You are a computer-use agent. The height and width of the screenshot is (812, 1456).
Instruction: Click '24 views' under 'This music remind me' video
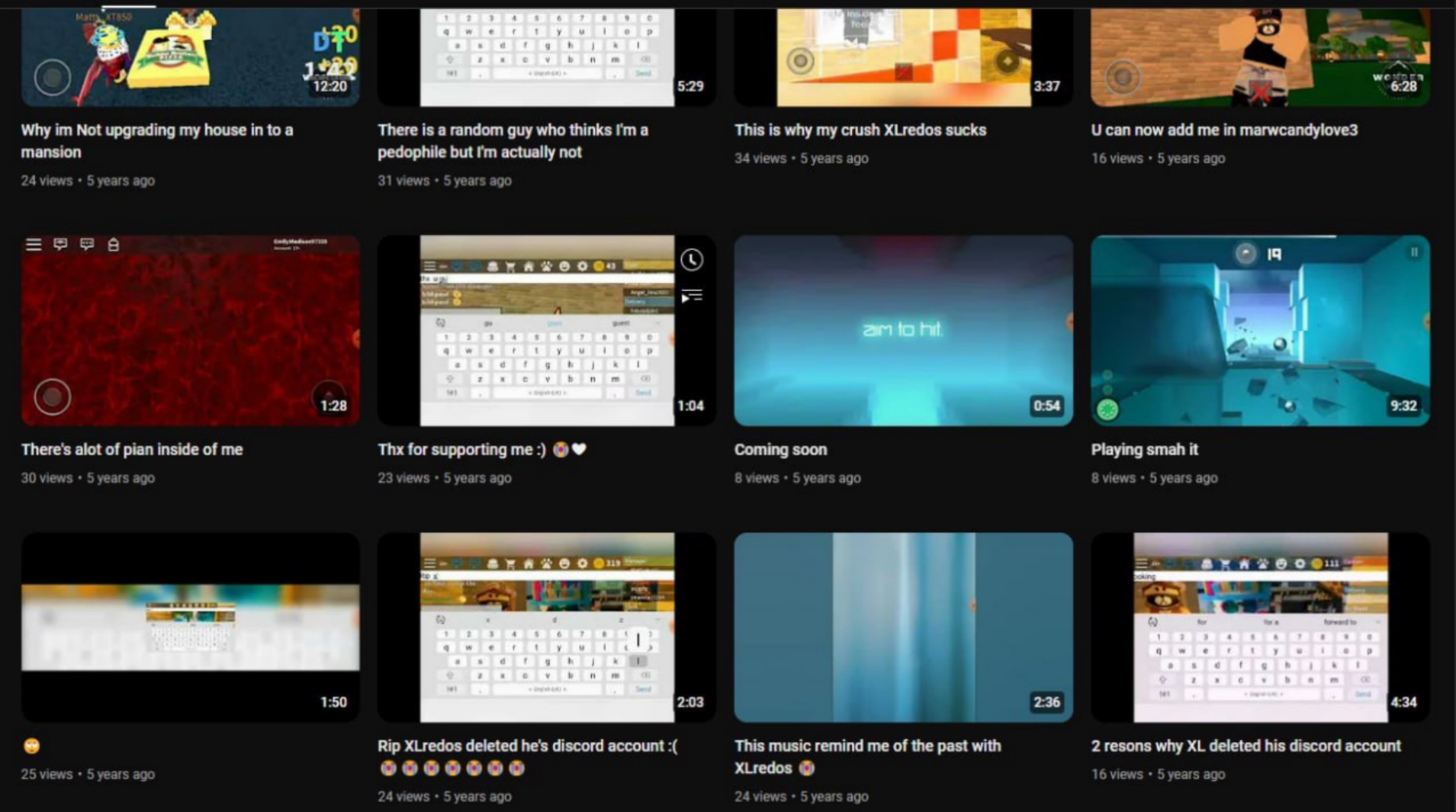[x=760, y=796]
